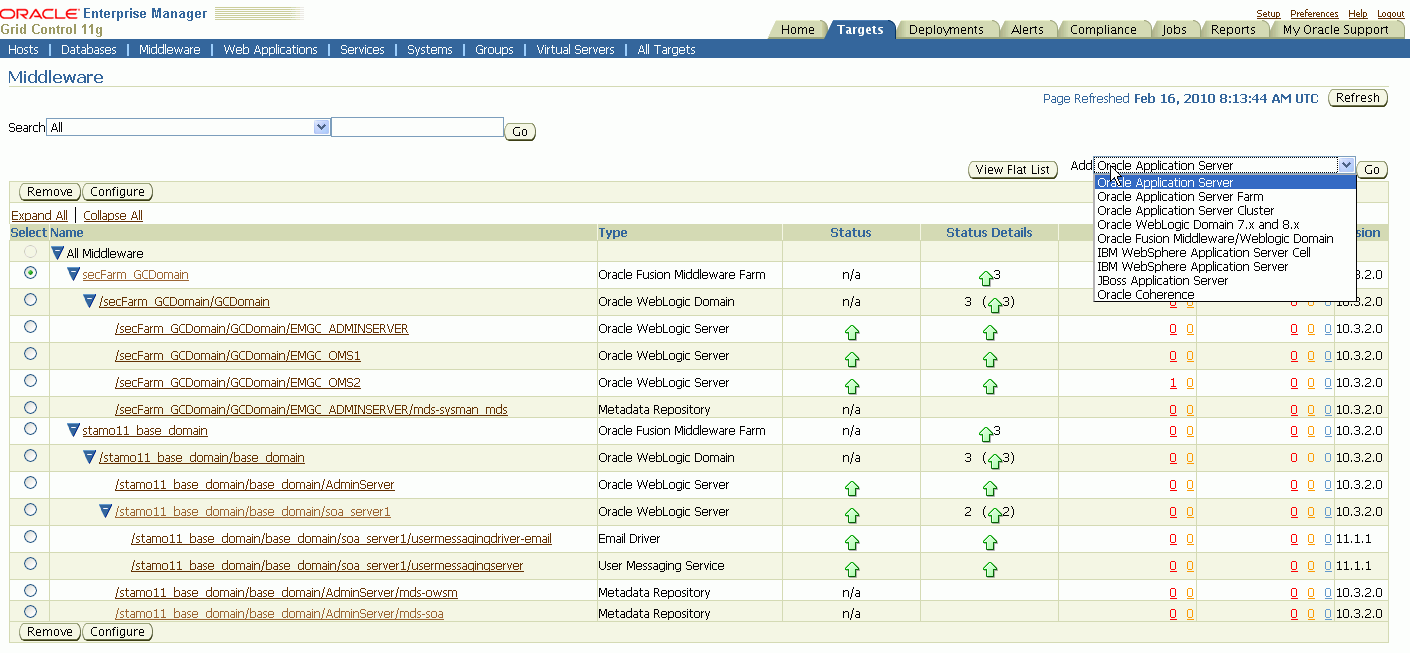This screenshot has height=653, width=1410.
Task: Go to Databases subtab
Action: 88,49
